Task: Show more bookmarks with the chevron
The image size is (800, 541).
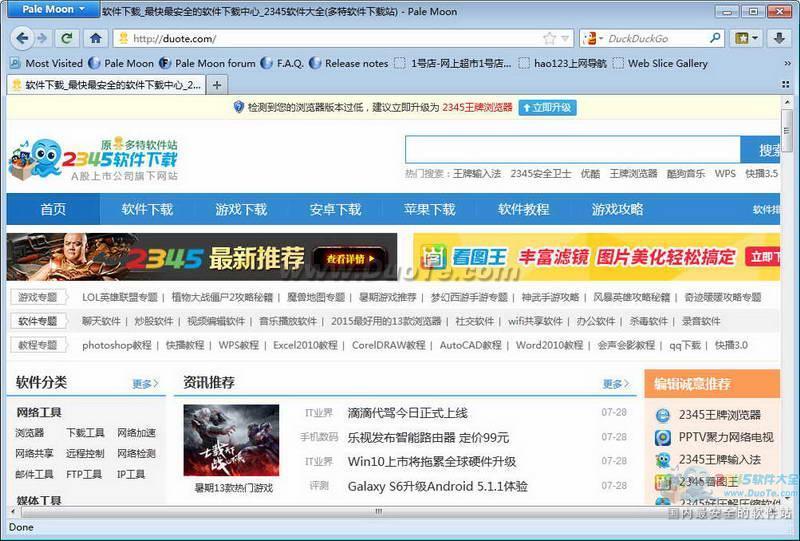Action: click(x=787, y=63)
